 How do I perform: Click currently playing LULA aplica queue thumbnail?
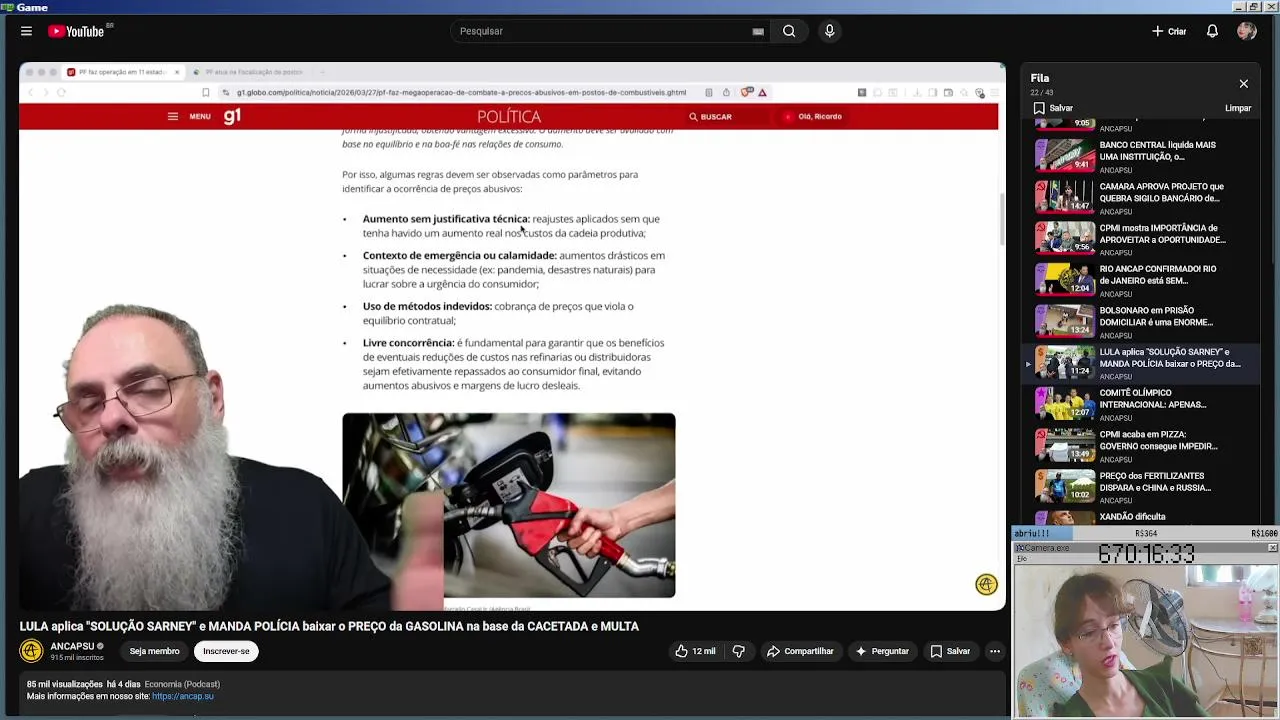coord(1064,362)
